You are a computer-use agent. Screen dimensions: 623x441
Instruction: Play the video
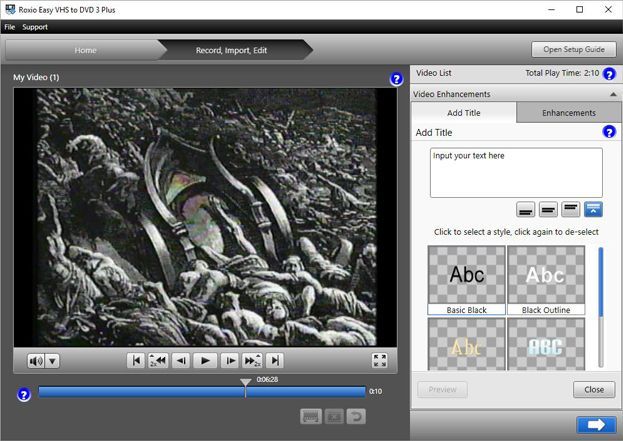coord(205,360)
